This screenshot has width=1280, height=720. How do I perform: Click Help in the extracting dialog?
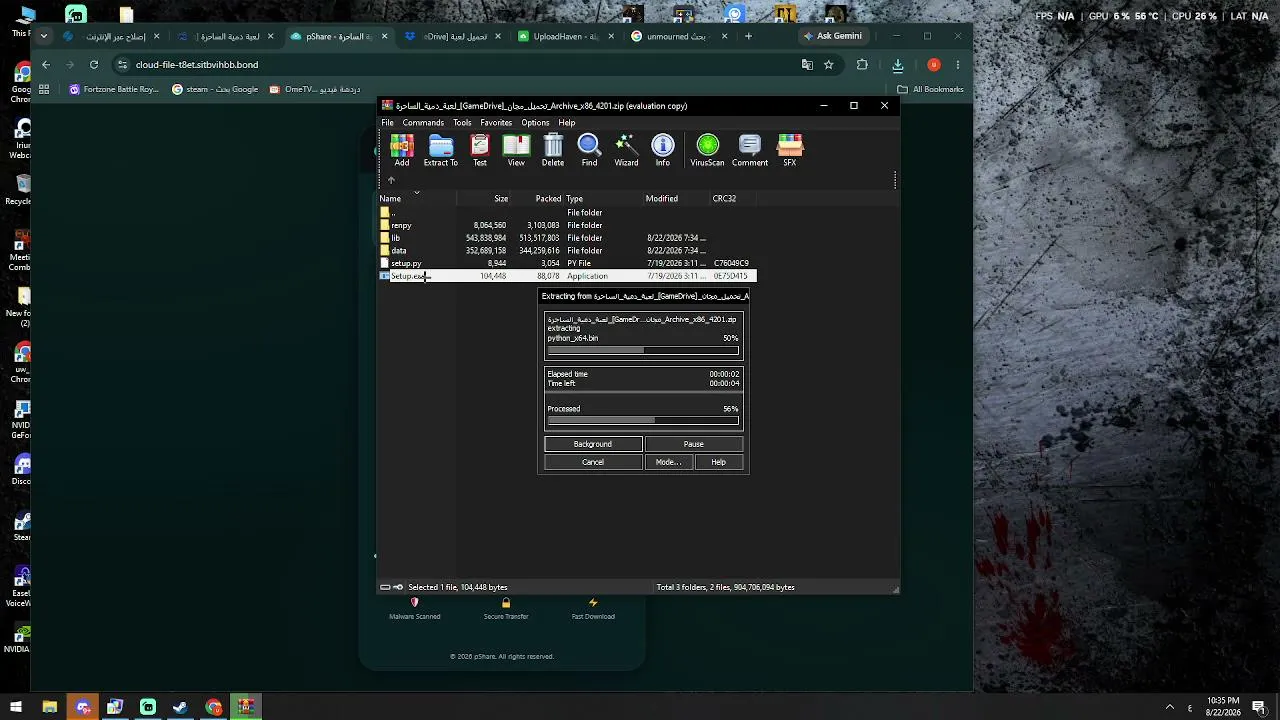pos(718,462)
